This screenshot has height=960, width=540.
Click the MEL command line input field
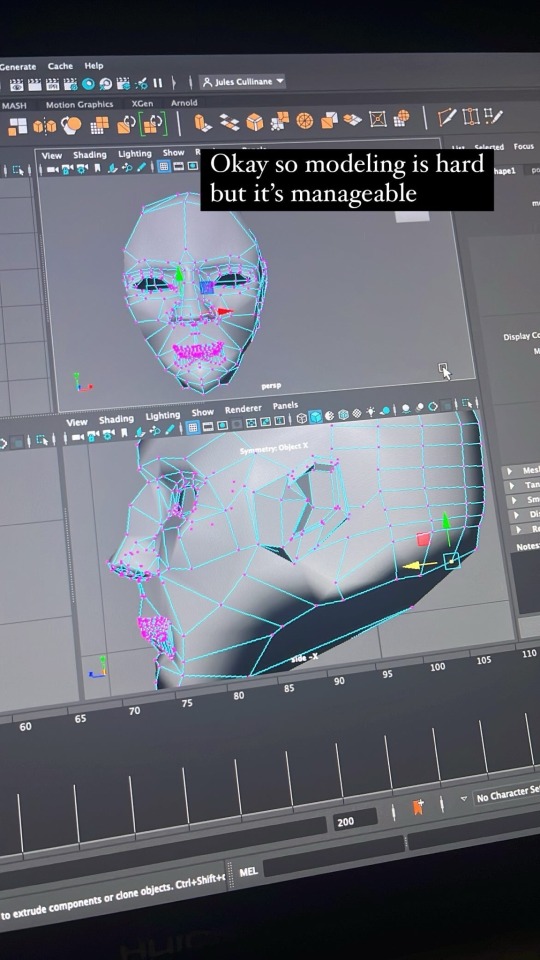333,858
